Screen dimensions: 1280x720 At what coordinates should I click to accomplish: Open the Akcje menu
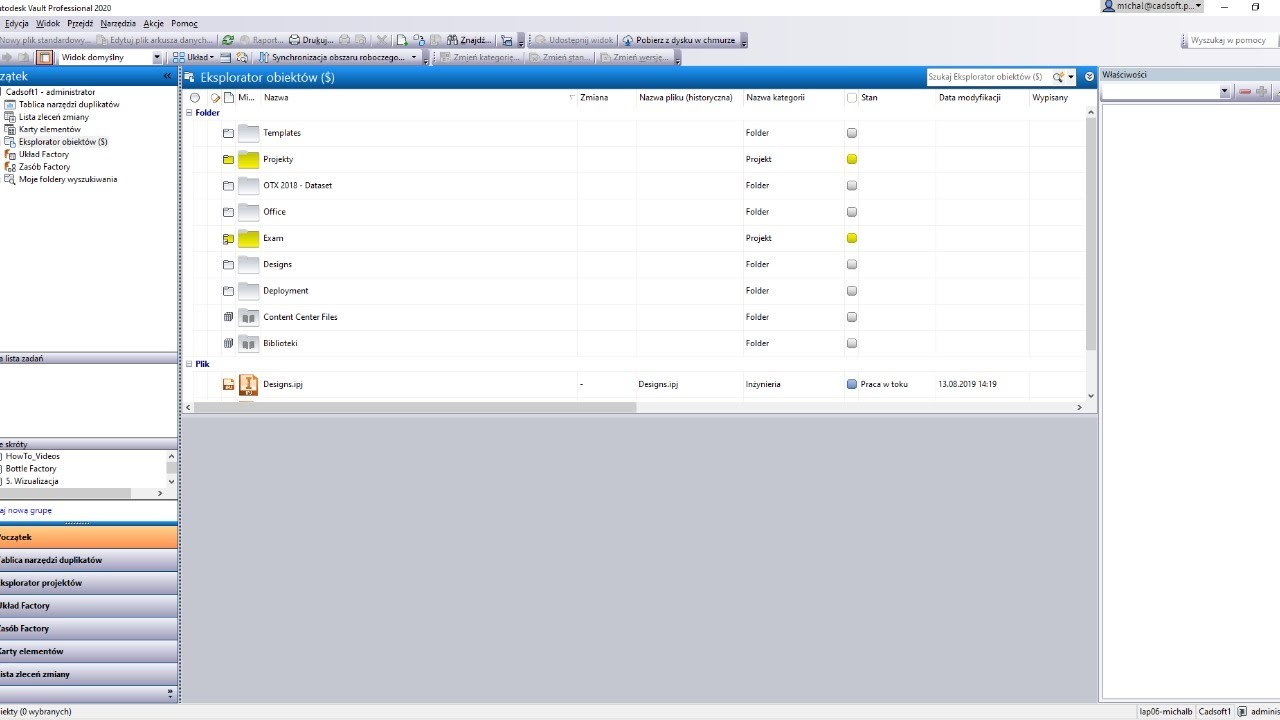pyautogui.click(x=153, y=23)
